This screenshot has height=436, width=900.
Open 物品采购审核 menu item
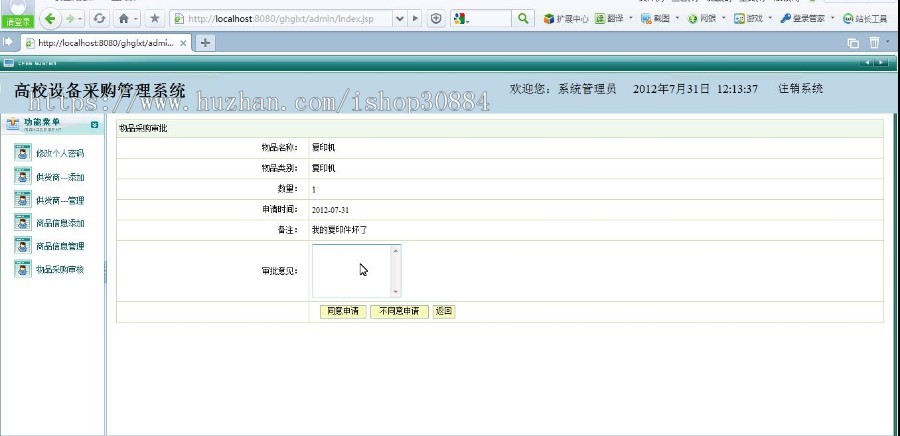tap(60, 269)
